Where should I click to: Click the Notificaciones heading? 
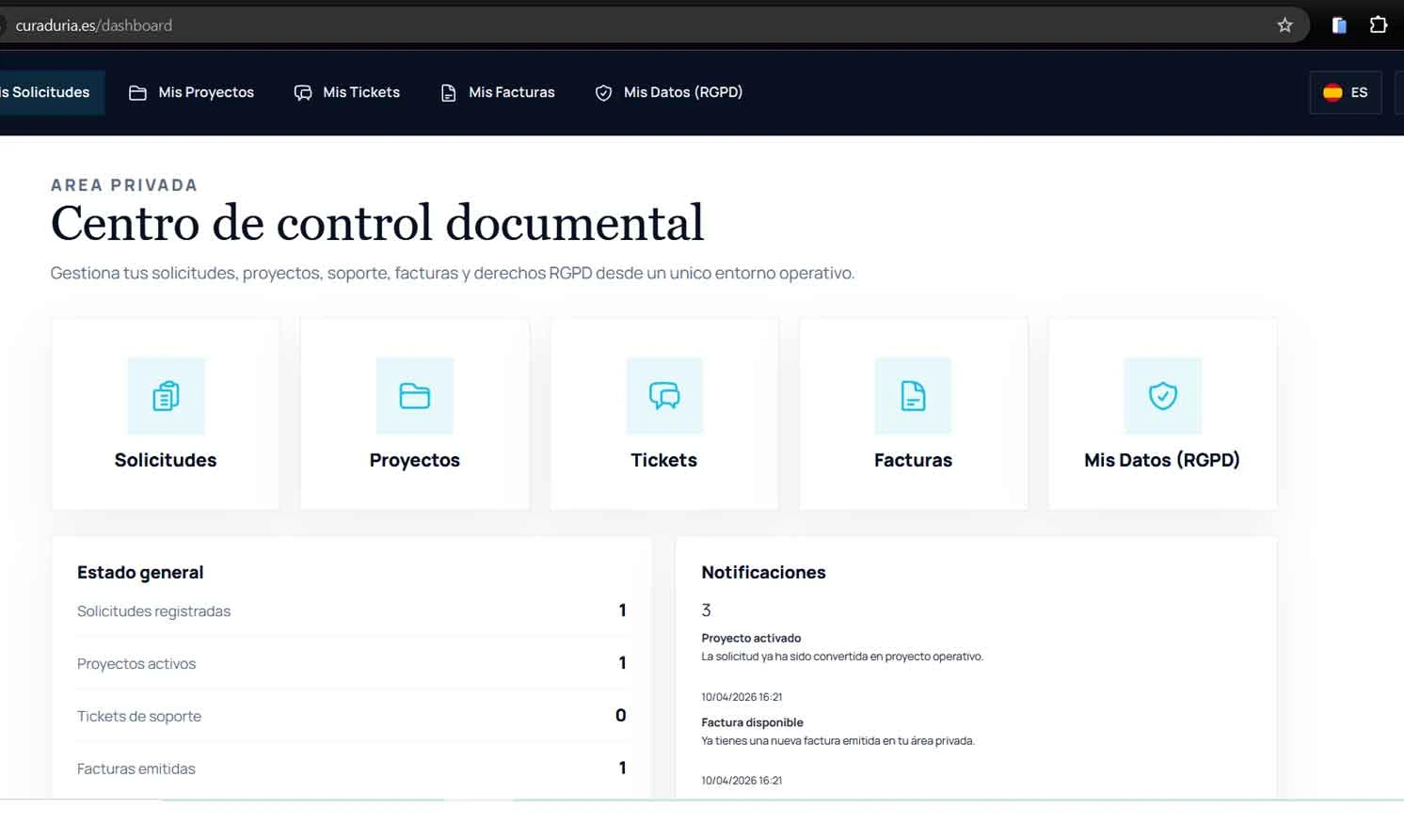[763, 572]
